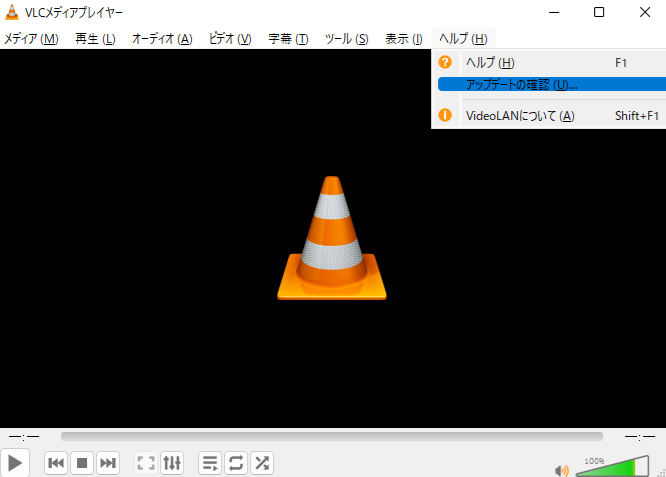Open the メディア menu
666x477 pixels.
tap(31, 39)
